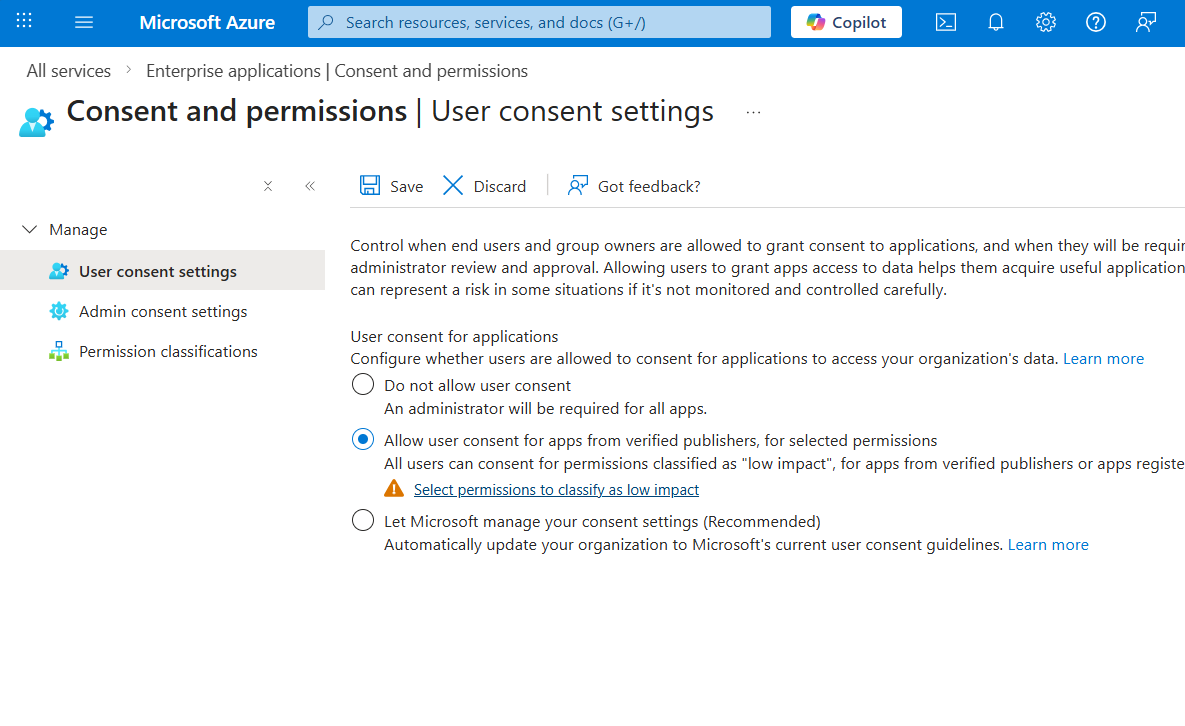Click the Save disk icon
Viewport: 1185px width, 726px height.
(370, 186)
